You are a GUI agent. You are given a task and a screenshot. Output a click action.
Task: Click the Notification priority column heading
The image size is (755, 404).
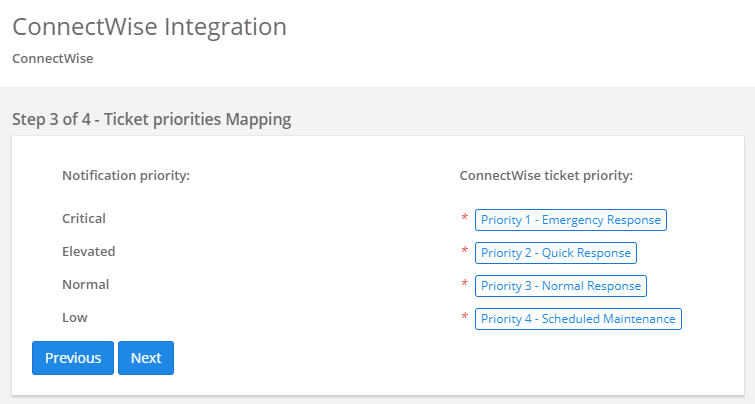(x=126, y=176)
